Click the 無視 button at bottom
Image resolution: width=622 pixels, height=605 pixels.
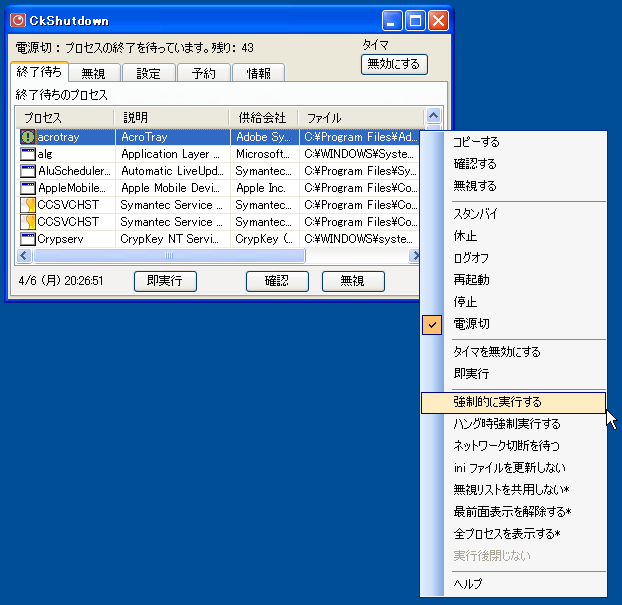tap(353, 281)
